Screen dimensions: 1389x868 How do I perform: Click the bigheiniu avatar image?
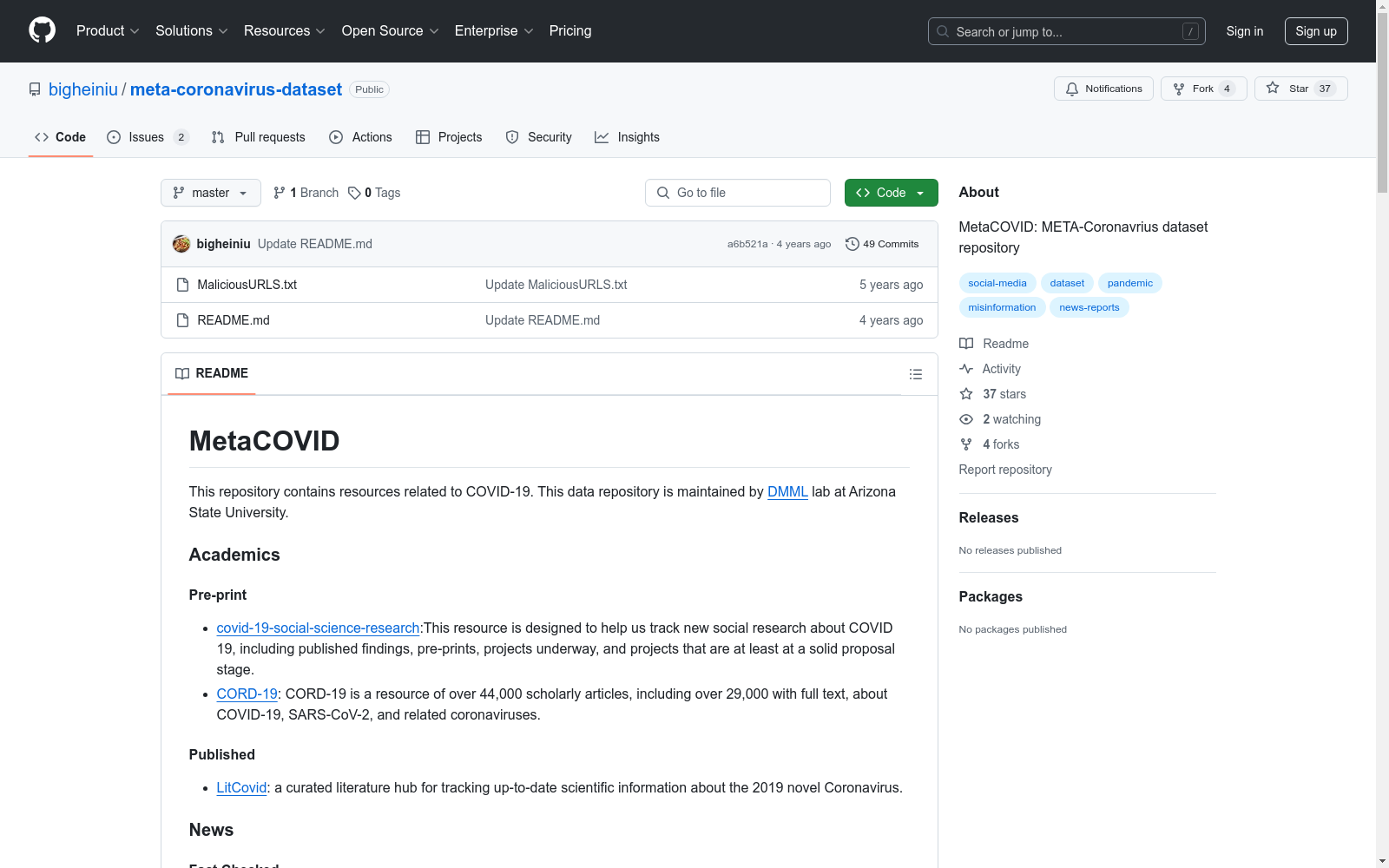click(181, 244)
